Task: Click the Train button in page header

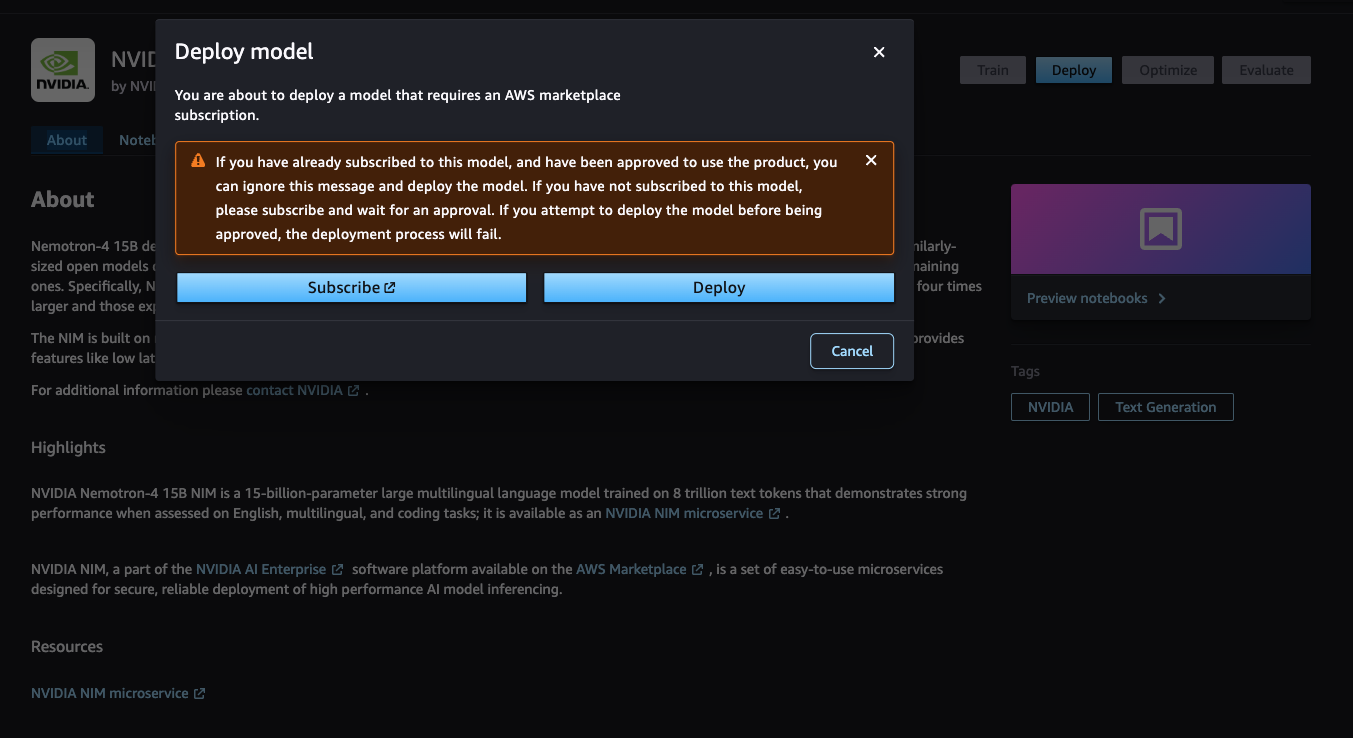Action: click(993, 70)
